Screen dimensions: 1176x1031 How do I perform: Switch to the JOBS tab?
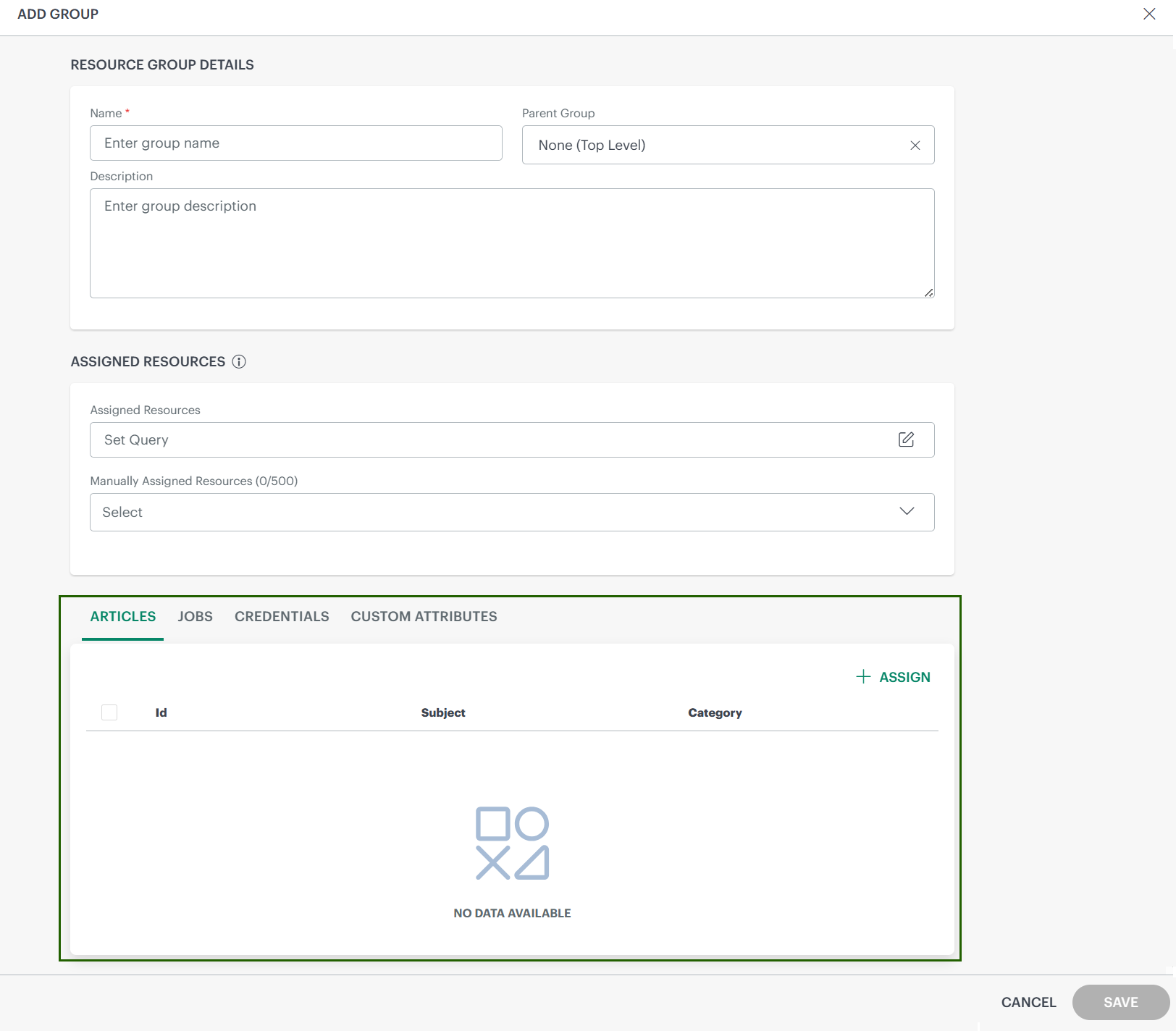(195, 616)
